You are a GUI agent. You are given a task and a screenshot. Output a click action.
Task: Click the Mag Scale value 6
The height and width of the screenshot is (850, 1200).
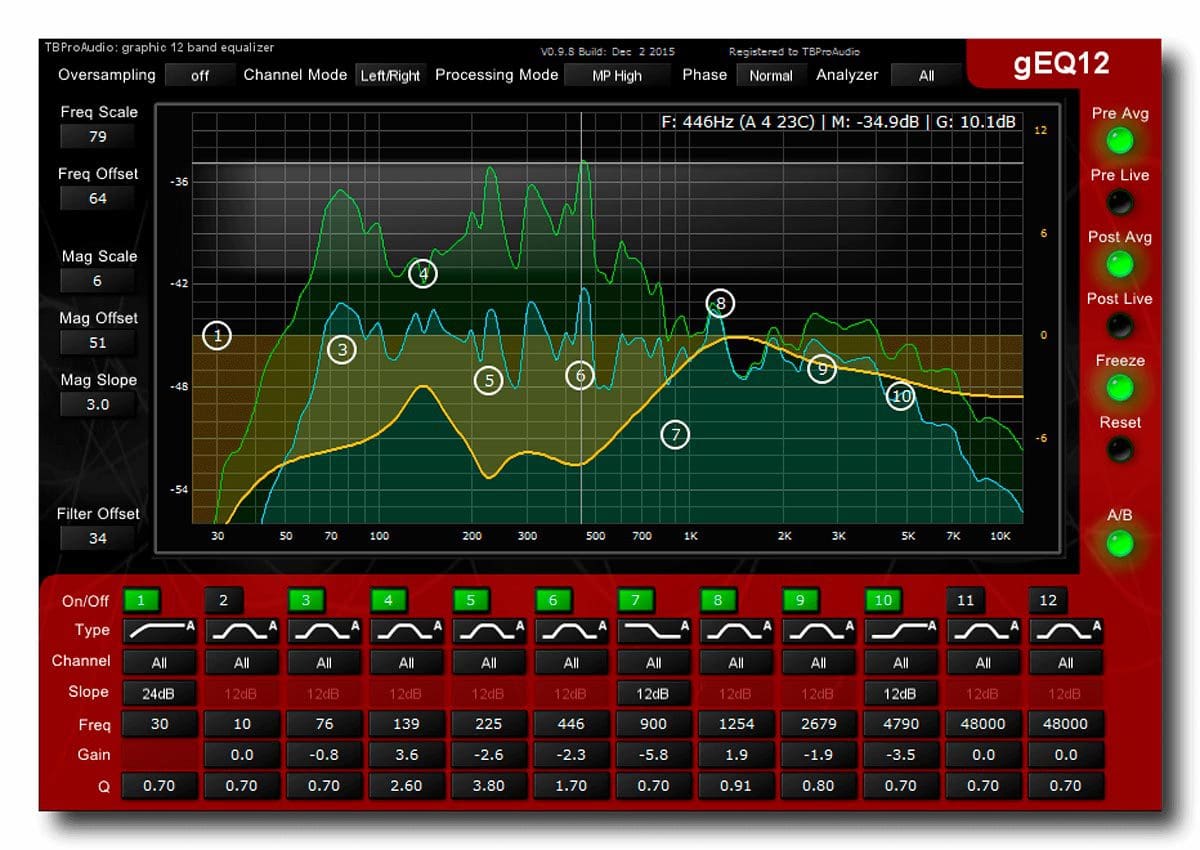click(98, 281)
